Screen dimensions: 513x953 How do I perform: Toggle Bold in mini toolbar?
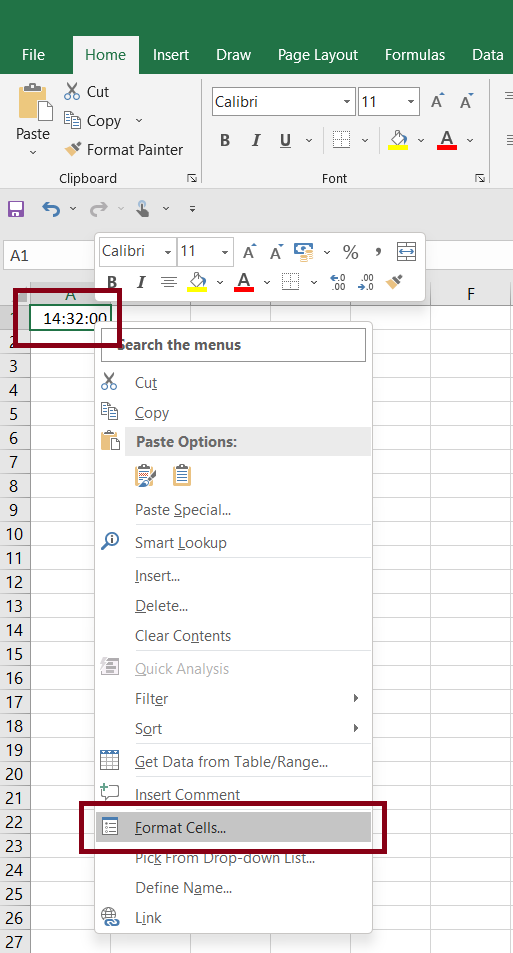[x=112, y=282]
